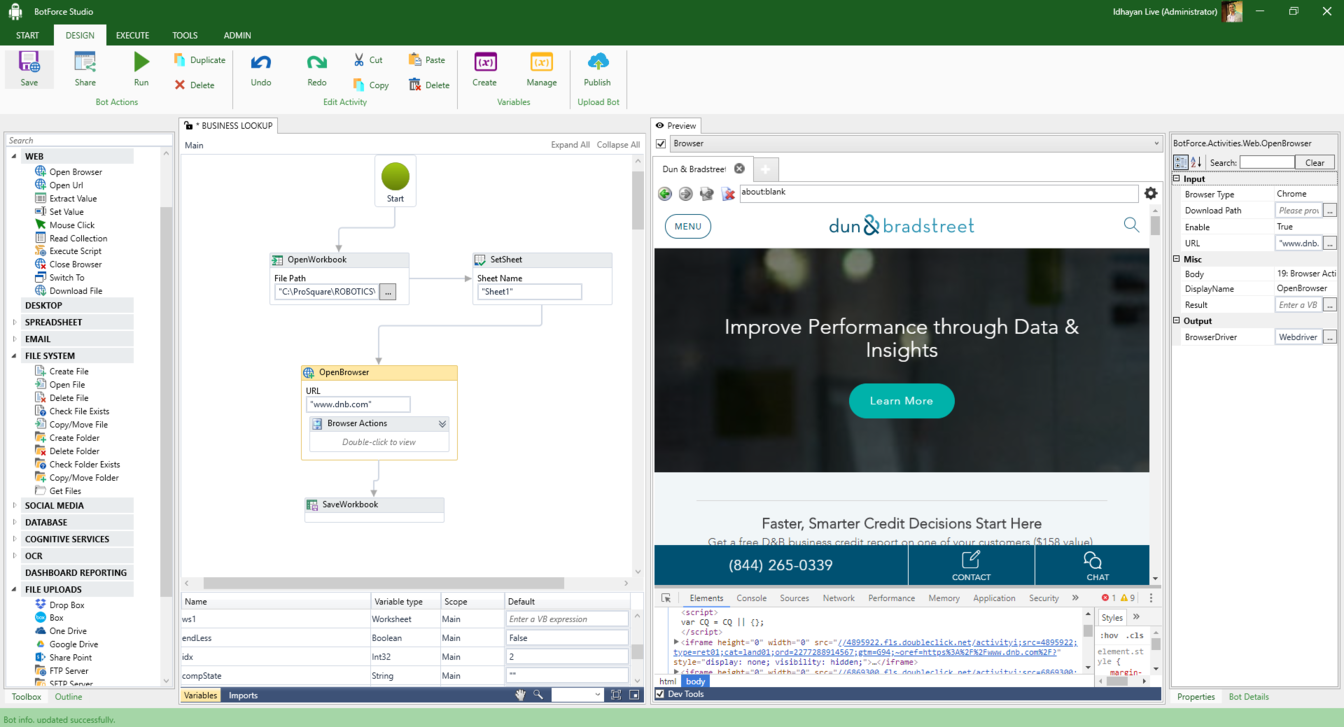Copy the selected activity
This screenshot has height=727, width=1344.
(370, 85)
